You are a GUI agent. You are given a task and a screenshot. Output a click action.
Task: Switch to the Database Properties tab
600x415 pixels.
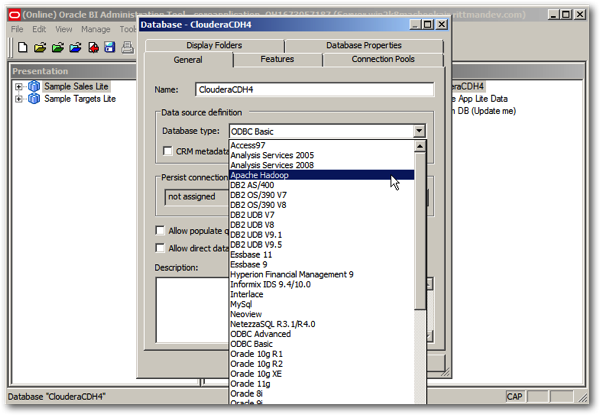tap(364, 45)
